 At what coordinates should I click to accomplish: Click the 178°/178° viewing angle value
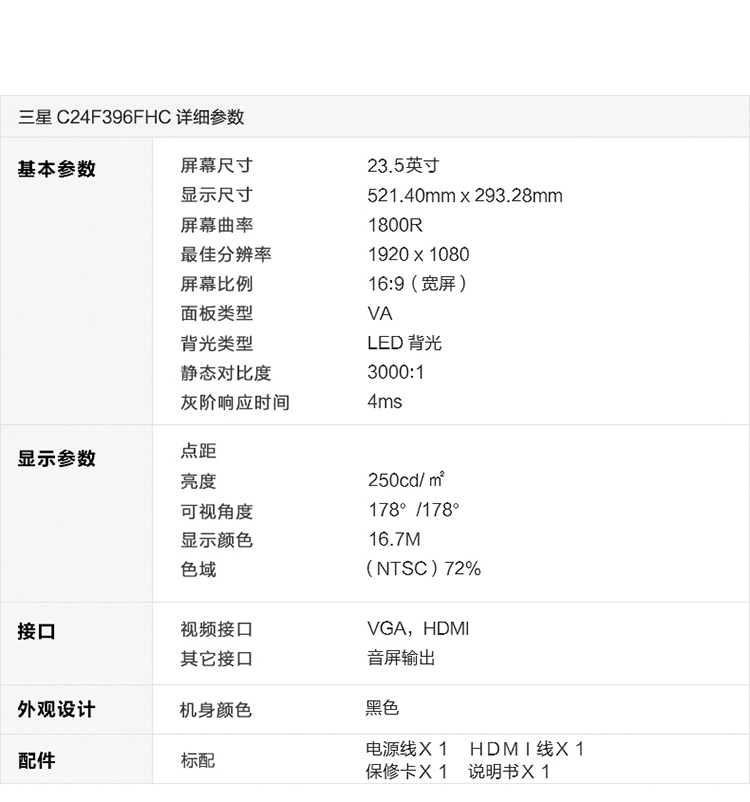tap(414, 509)
